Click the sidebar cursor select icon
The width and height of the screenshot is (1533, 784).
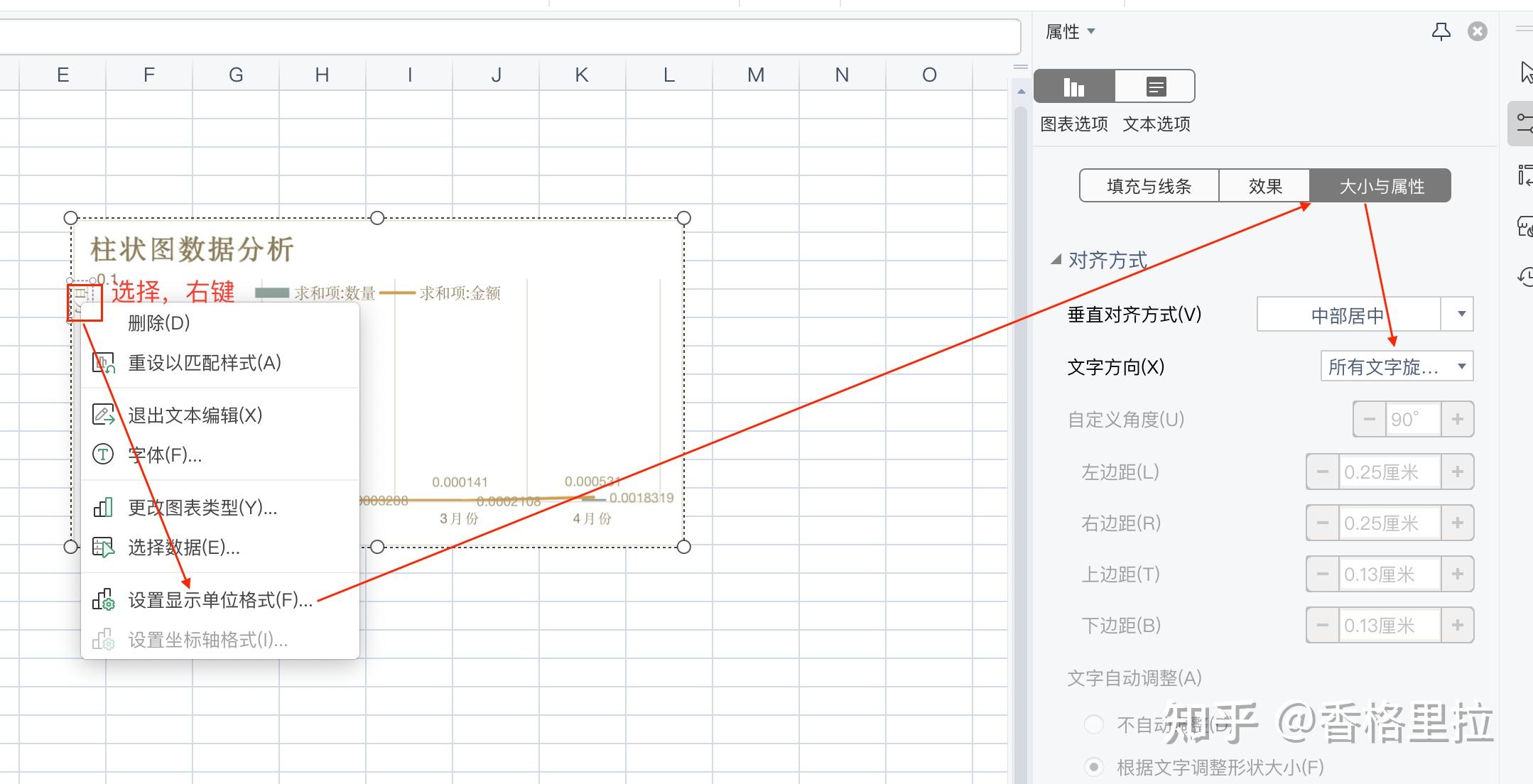click(1526, 72)
